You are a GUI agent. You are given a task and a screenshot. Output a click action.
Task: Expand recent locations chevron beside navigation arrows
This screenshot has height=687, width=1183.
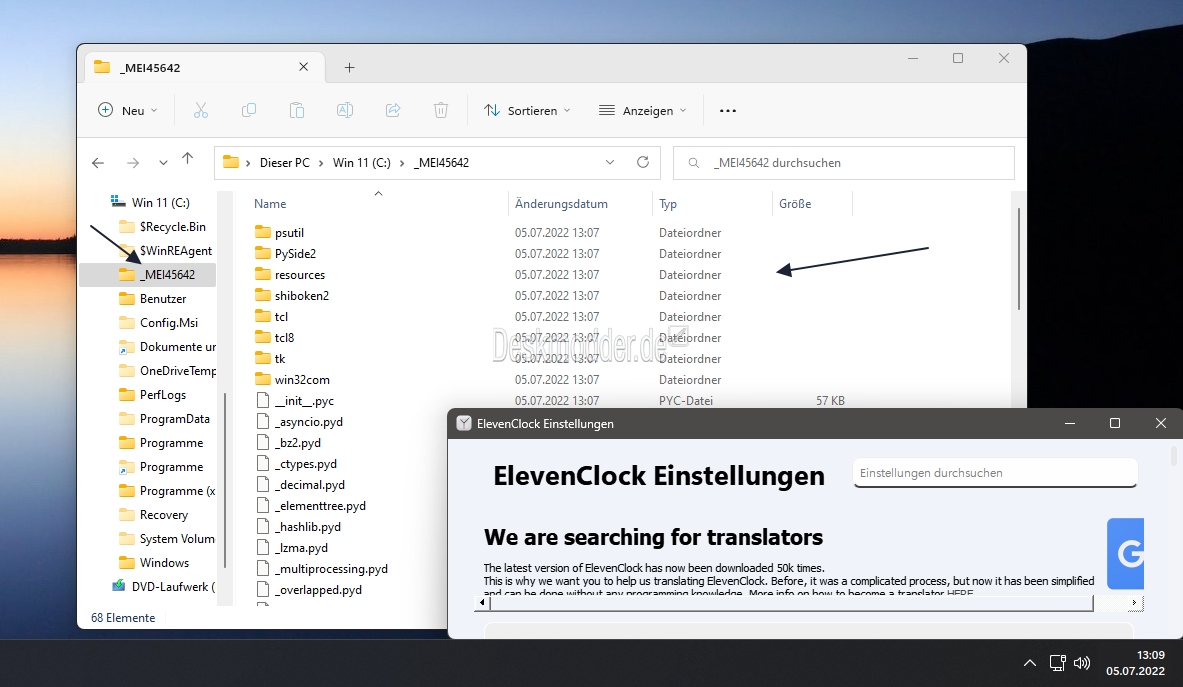163,163
